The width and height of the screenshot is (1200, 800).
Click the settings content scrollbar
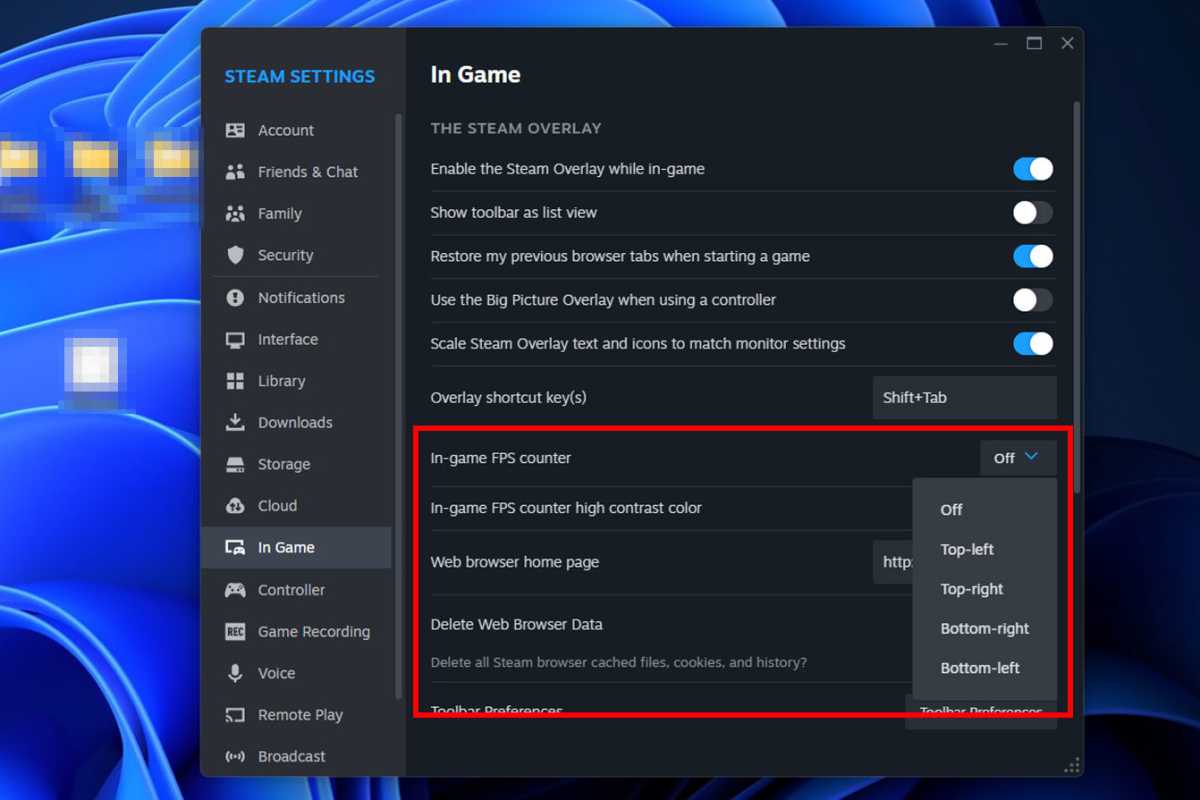point(1077,295)
